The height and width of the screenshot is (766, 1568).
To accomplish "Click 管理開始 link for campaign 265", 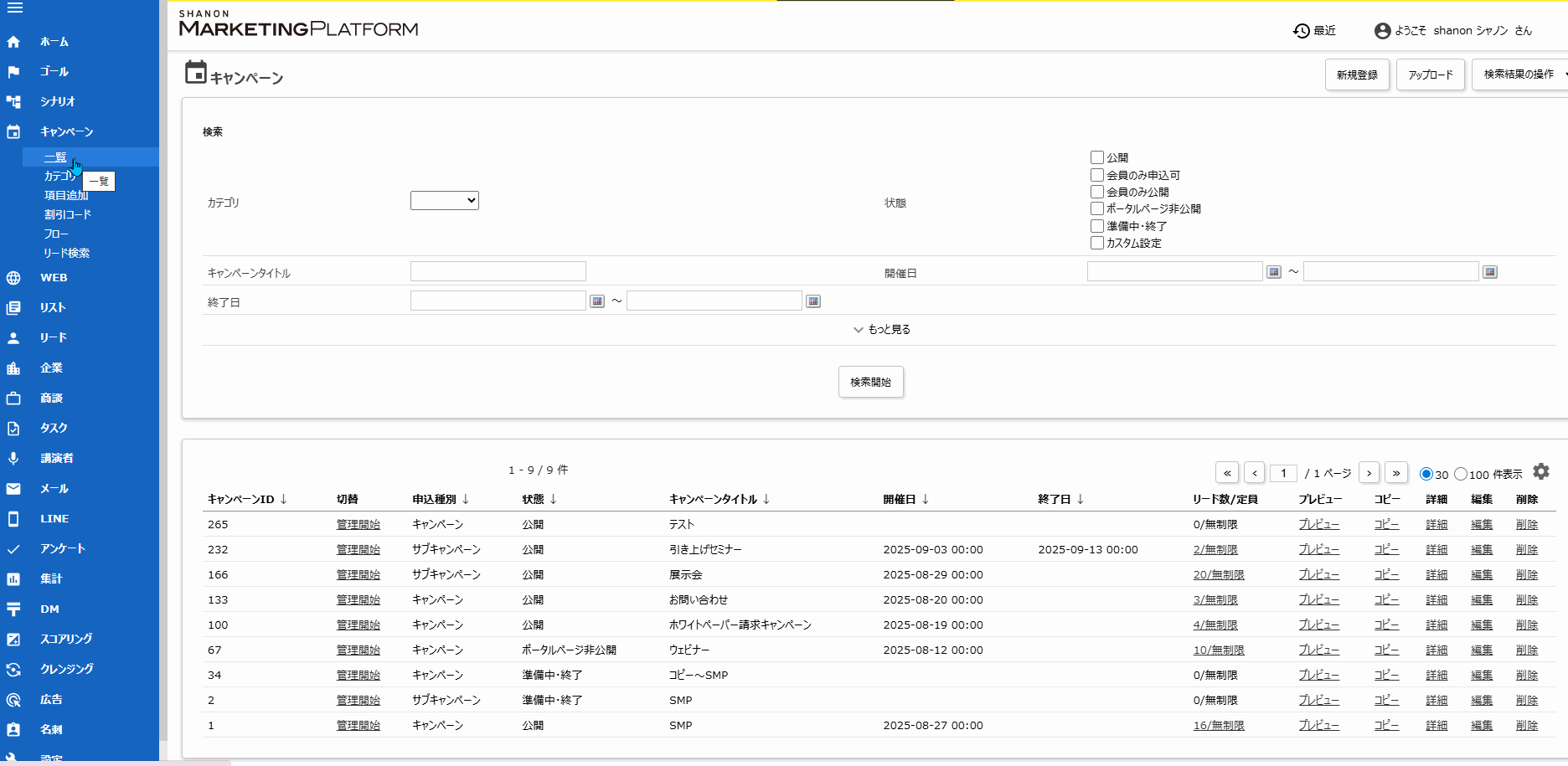I will point(358,524).
